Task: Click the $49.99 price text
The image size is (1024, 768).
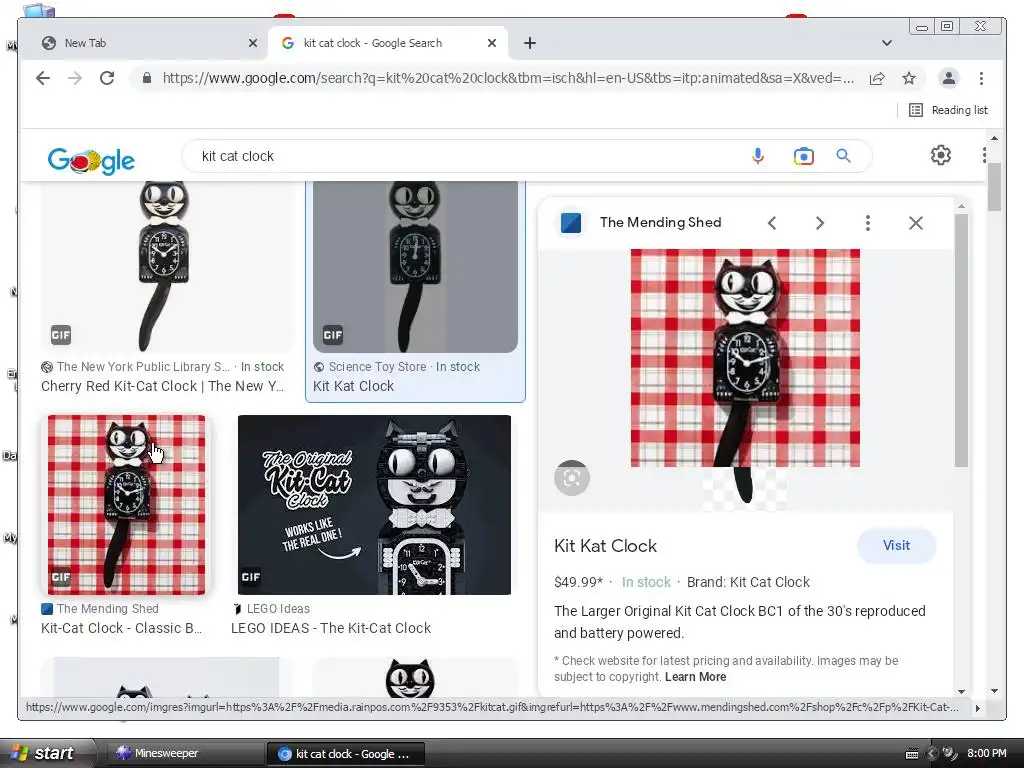Action: 578,583
